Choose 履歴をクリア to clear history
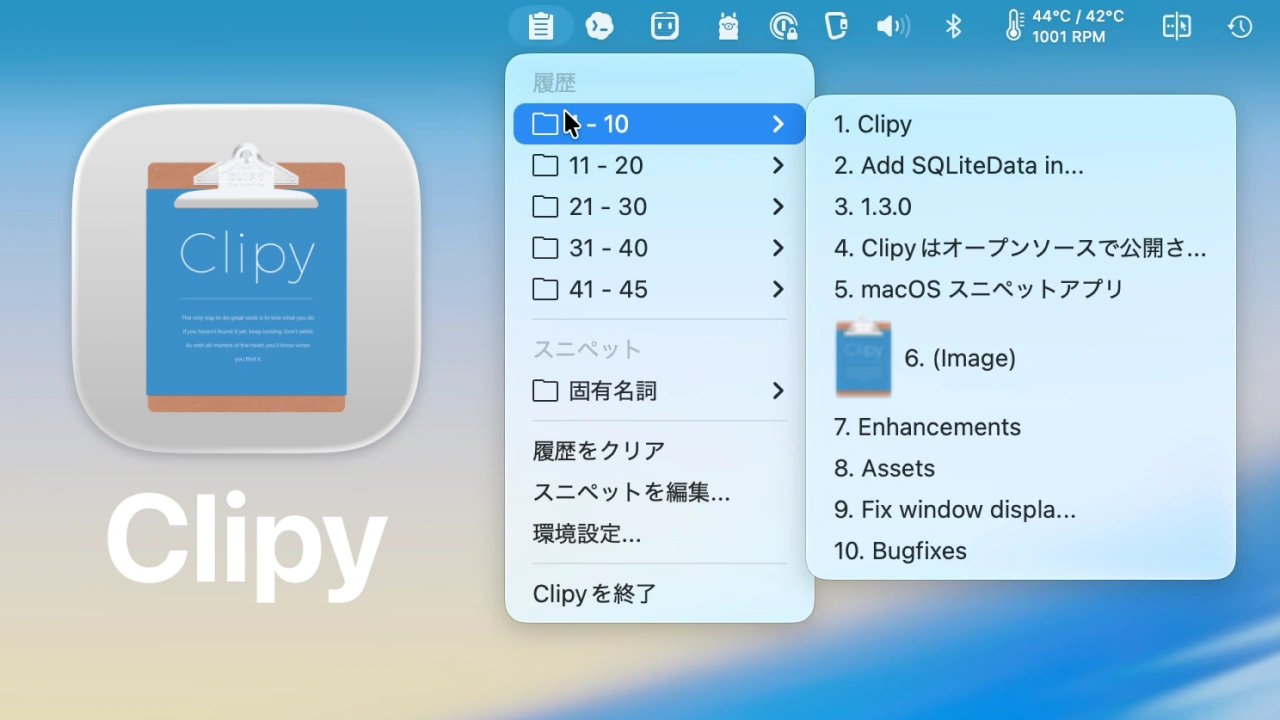This screenshot has width=1280, height=720. pos(659,451)
